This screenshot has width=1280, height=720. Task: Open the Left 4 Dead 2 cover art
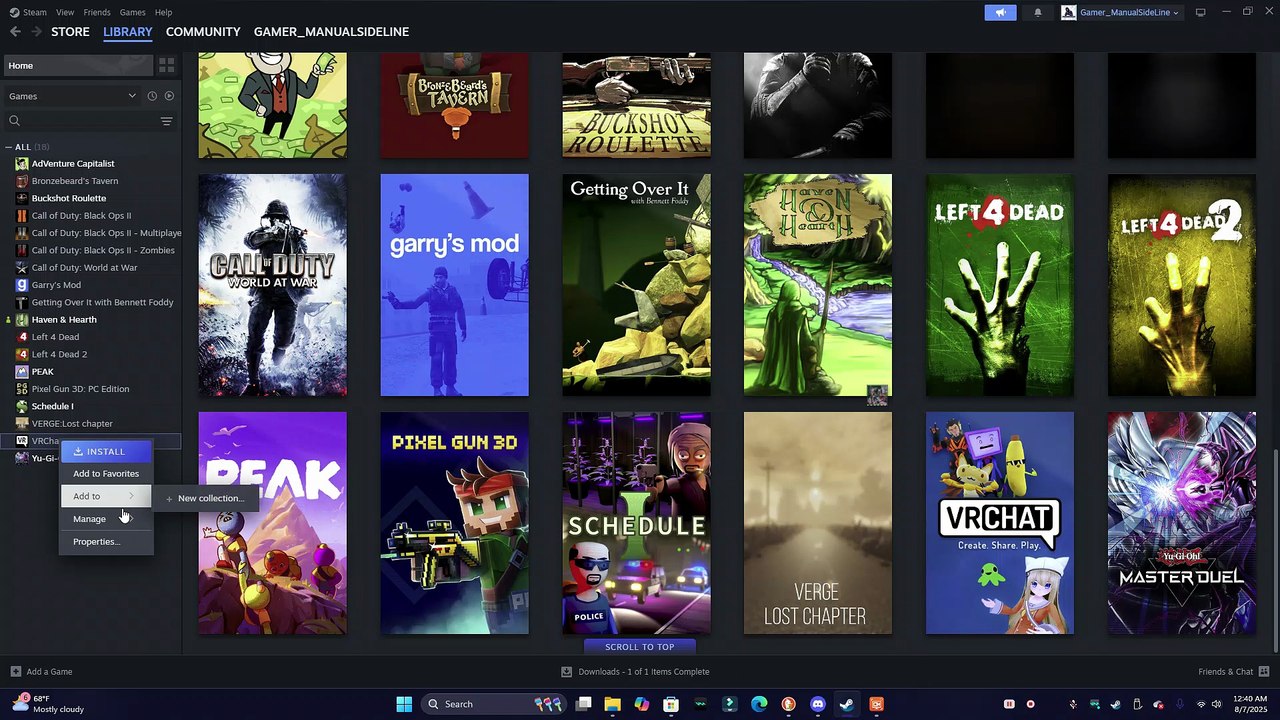1182,285
